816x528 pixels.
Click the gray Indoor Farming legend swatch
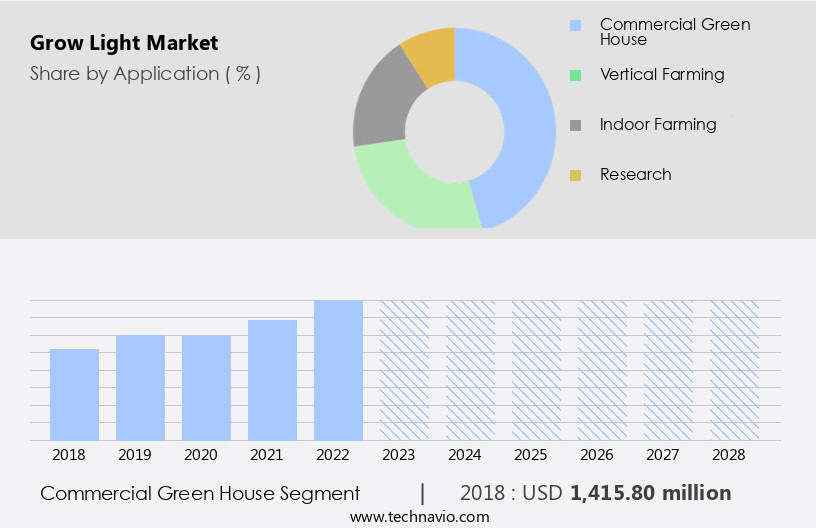(x=575, y=125)
